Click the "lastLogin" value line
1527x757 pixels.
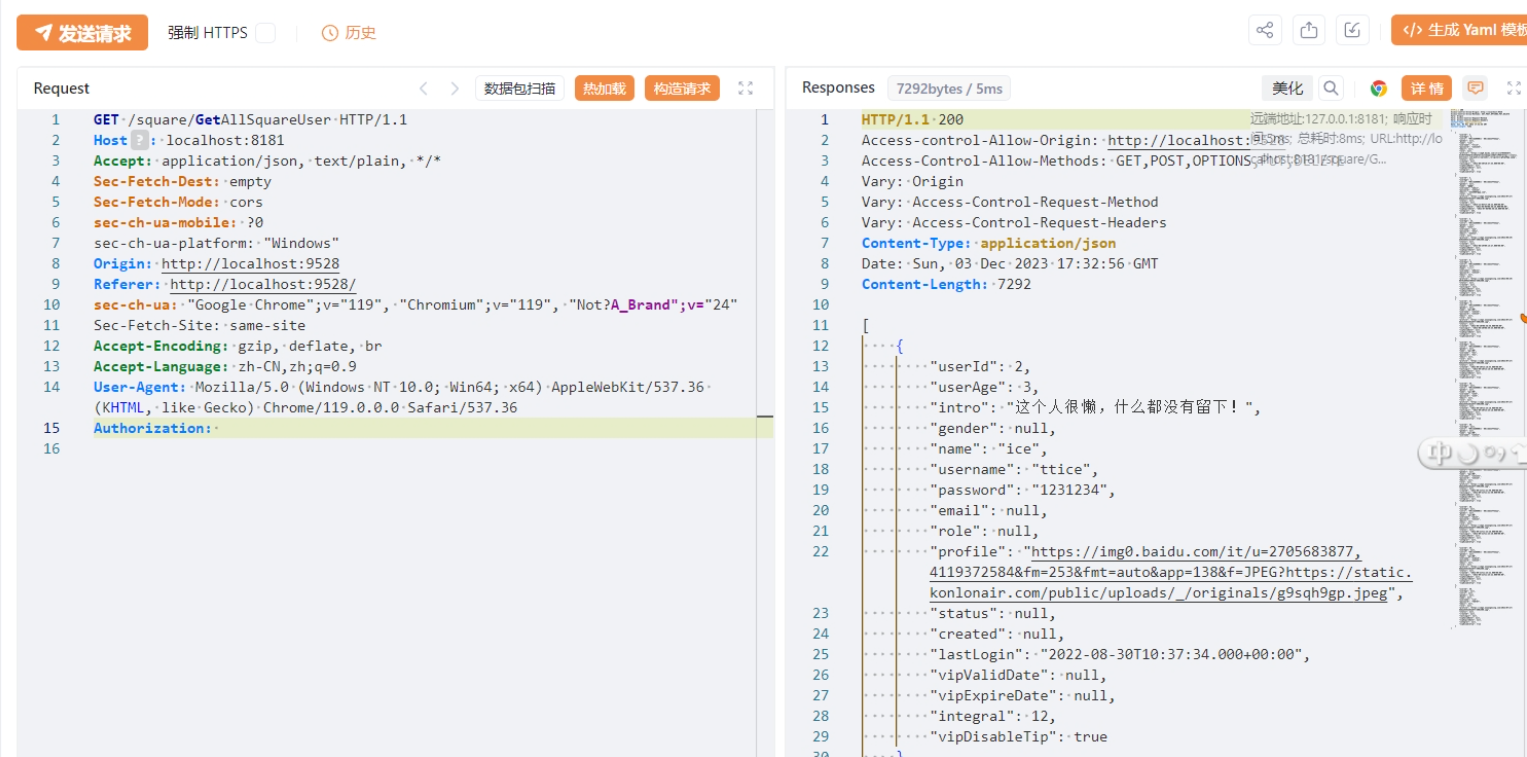pos(1119,654)
